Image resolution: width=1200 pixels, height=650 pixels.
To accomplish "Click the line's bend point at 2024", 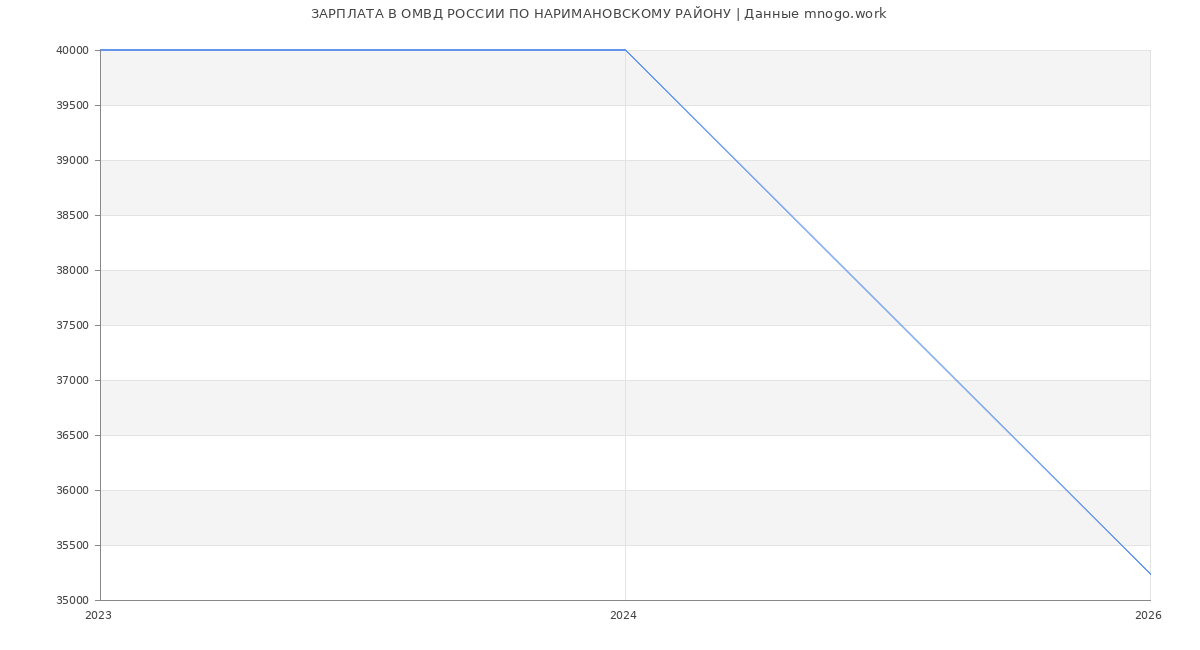I will [x=625, y=50].
